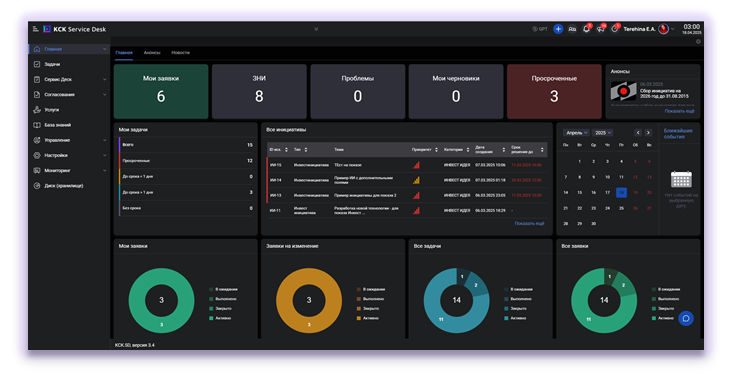This screenshot has width=732, height=384.
Task: Expand the Согласования submenu chevron
Action: (x=105, y=95)
